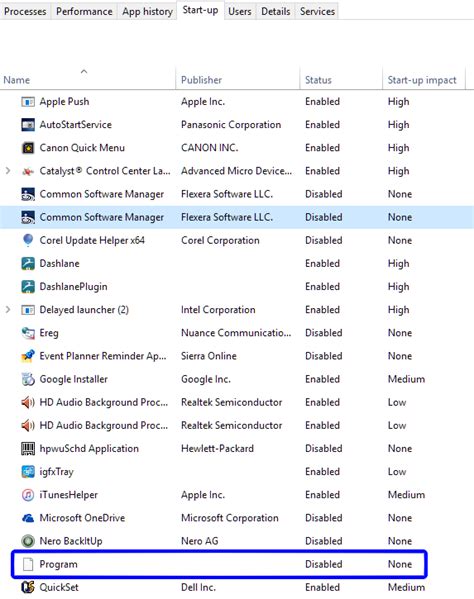Open the Performance tab
474x599 pixels.
pyautogui.click(x=84, y=11)
